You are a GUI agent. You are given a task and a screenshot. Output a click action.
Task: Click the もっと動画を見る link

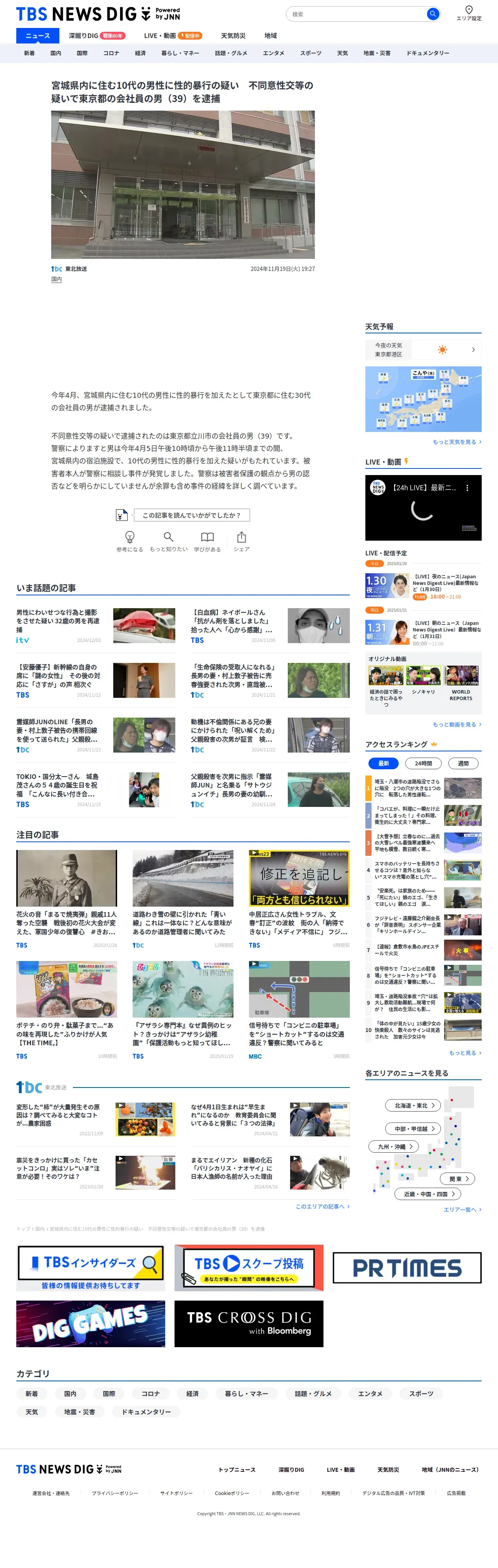click(x=456, y=724)
